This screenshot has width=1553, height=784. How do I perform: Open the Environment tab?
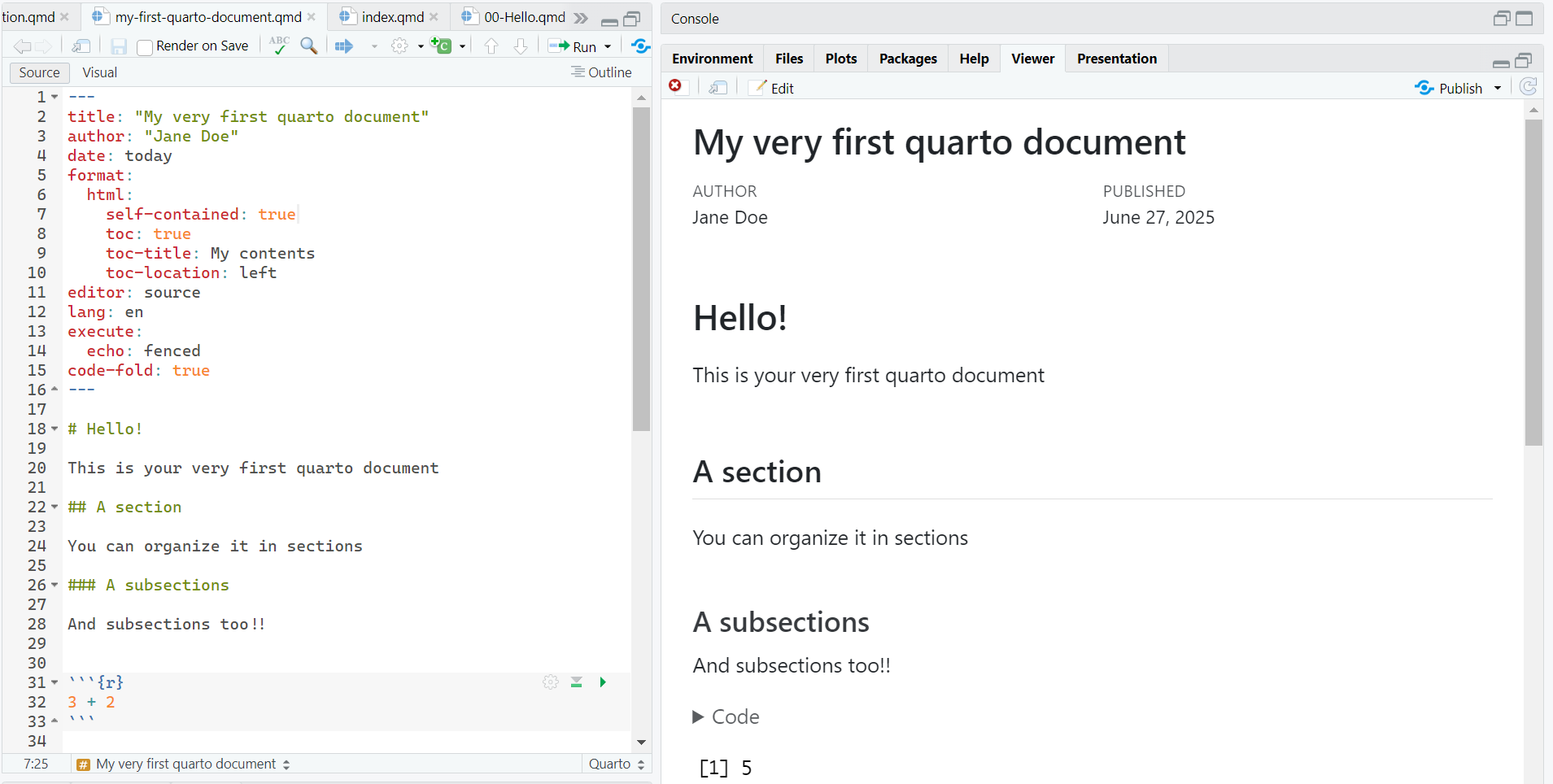click(x=712, y=59)
